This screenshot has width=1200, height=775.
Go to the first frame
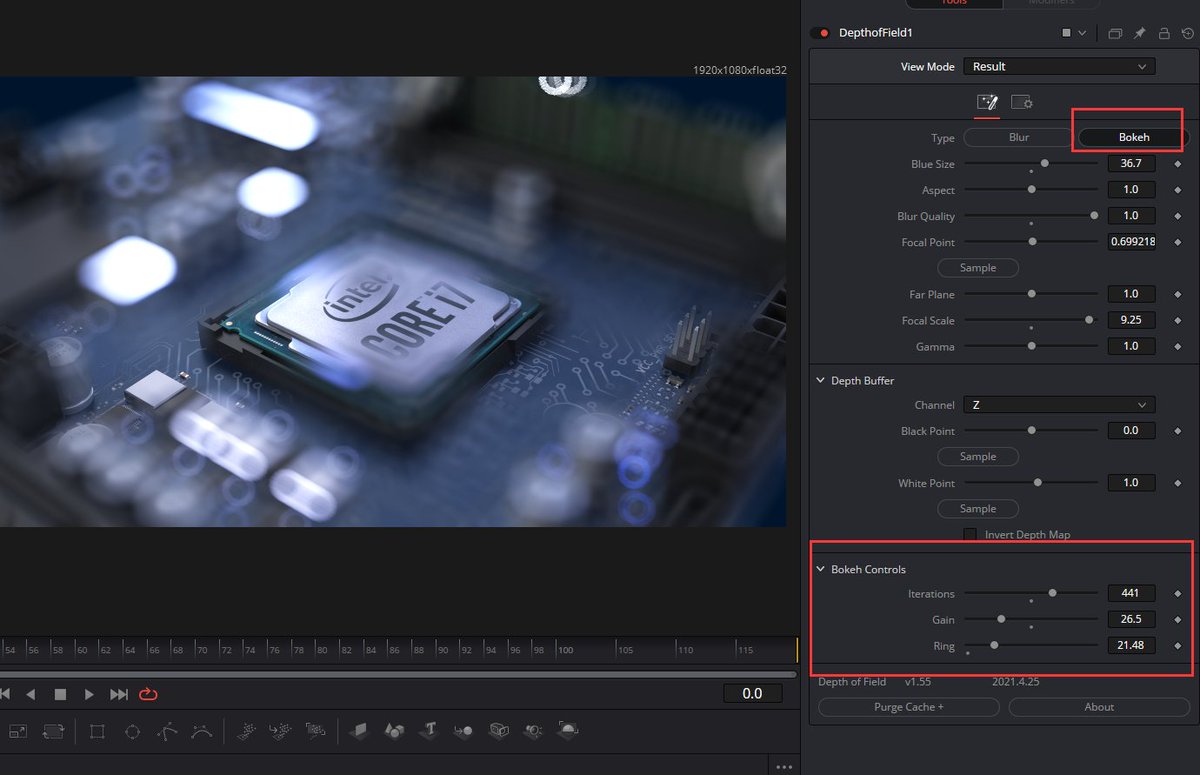4,694
